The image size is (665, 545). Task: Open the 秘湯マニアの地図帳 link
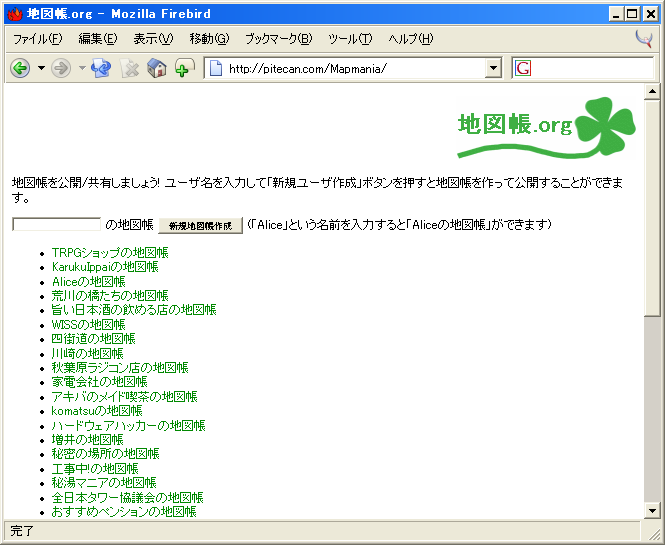104,483
